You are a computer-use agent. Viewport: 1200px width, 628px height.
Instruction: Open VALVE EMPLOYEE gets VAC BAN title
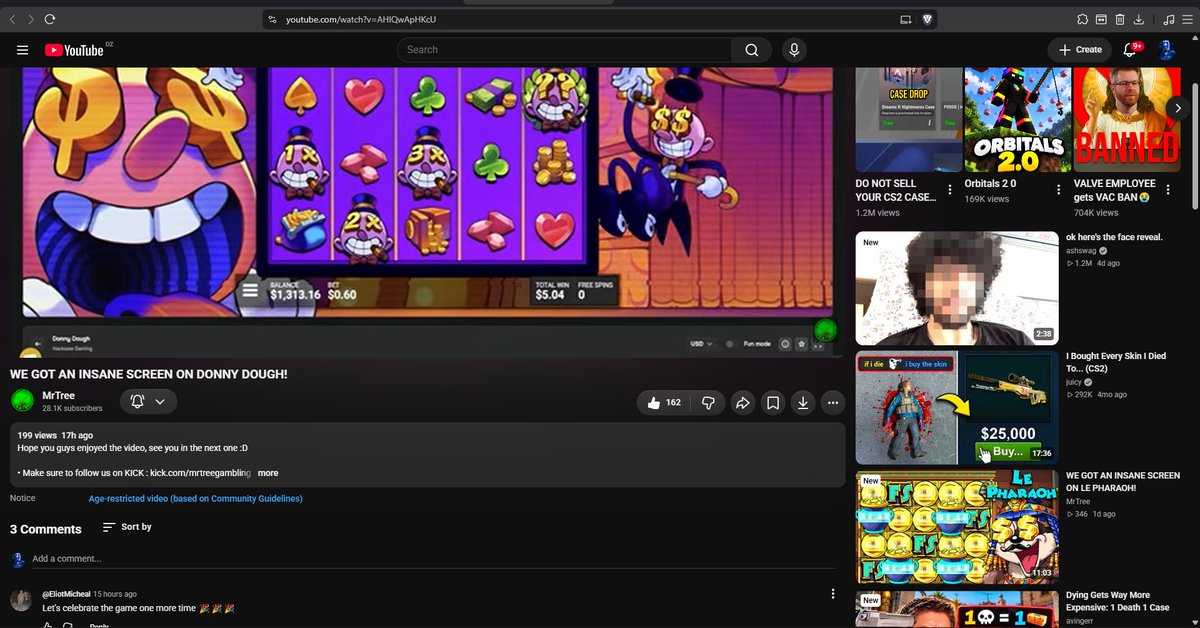click(x=1114, y=190)
